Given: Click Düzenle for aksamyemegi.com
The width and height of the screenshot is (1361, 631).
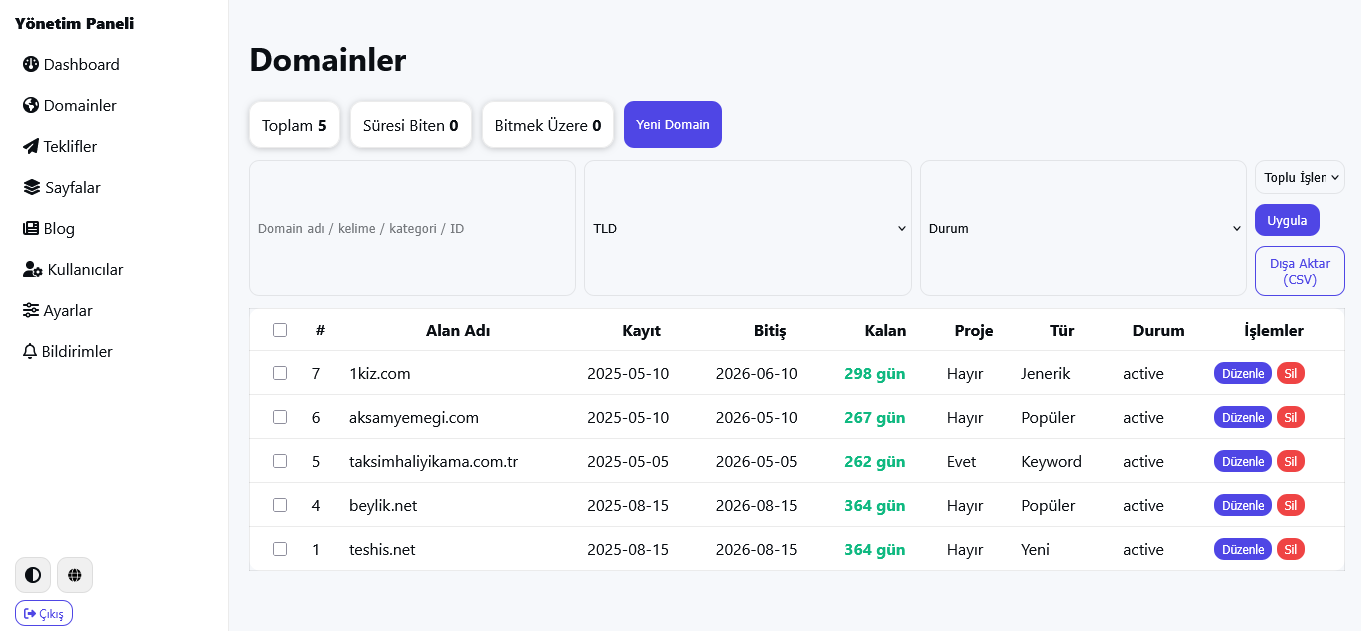Looking at the screenshot, I should pos(1243,417).
